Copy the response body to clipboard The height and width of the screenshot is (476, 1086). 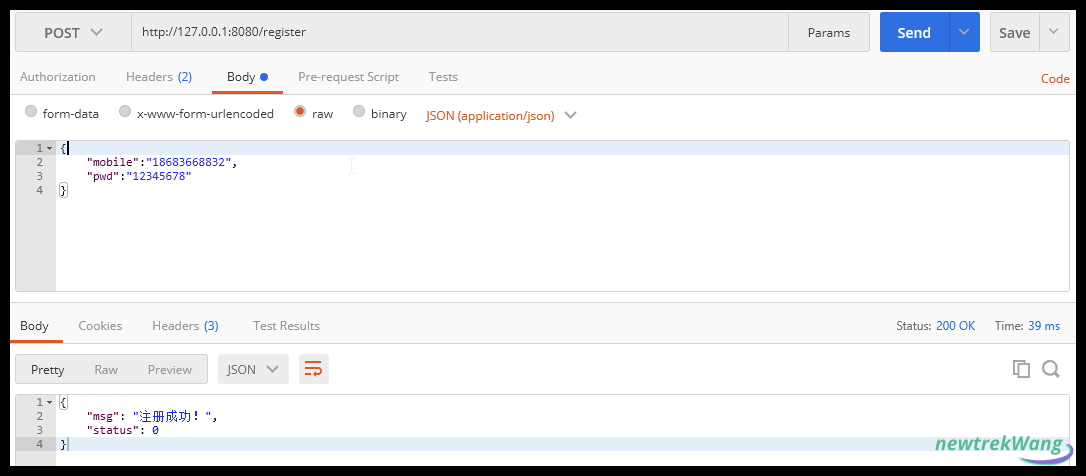[x=1021, y=369]
